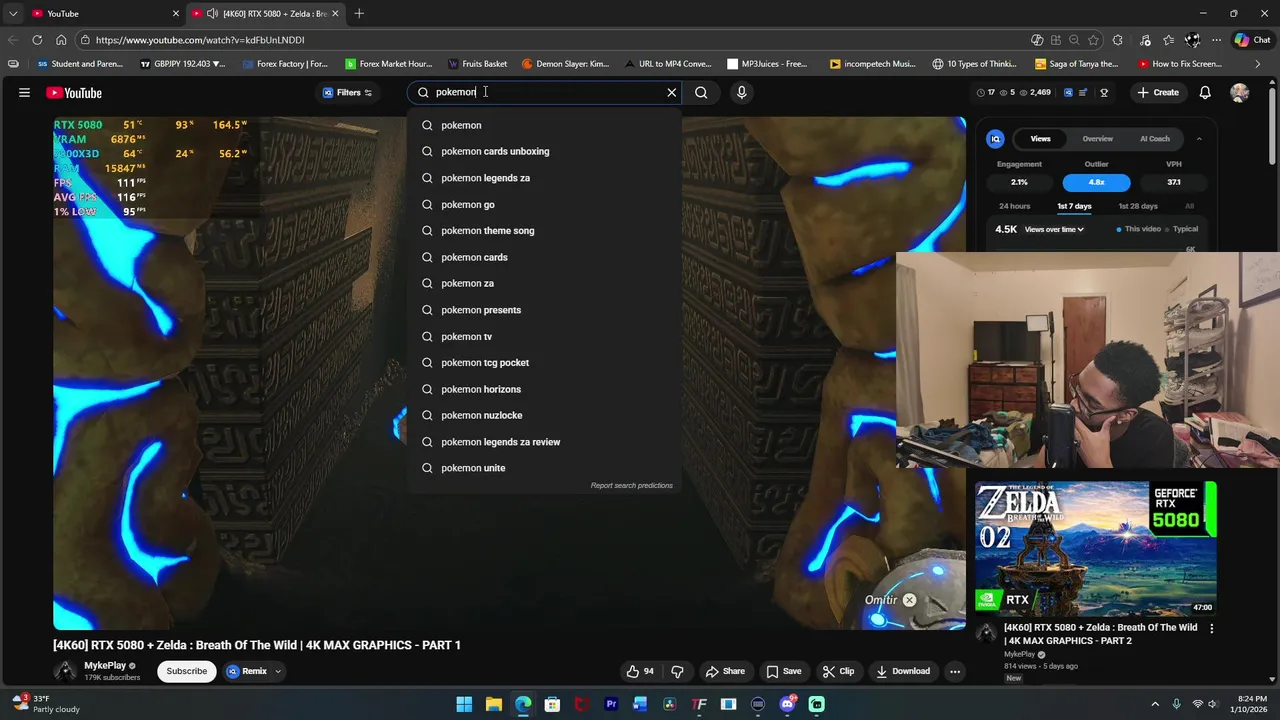Select the 1st 28 days range
Image resolution: width=1280 pixels, height=720 pixels.
coord(1137,206)
